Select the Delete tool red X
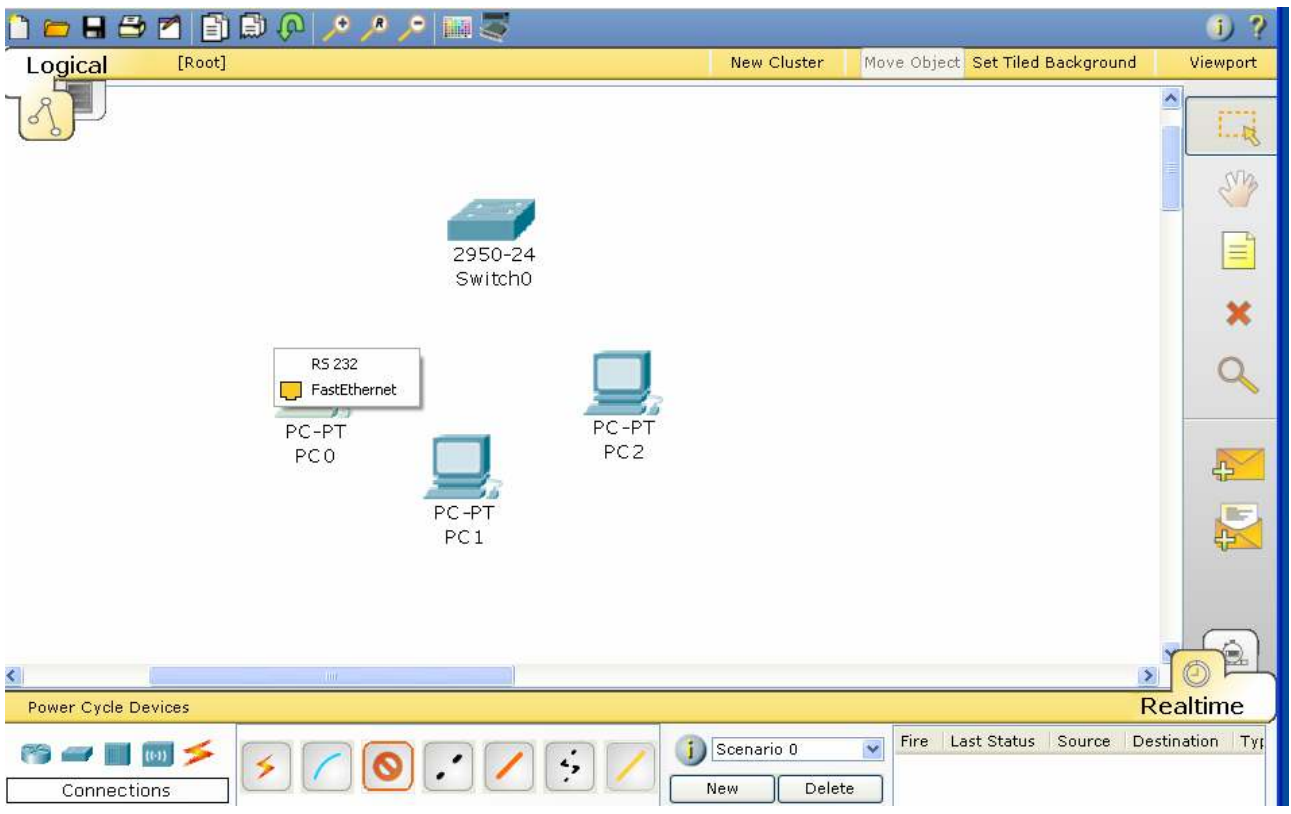Image resolution: width=1291 pixels, height=814 pixels. (1238, 314)
